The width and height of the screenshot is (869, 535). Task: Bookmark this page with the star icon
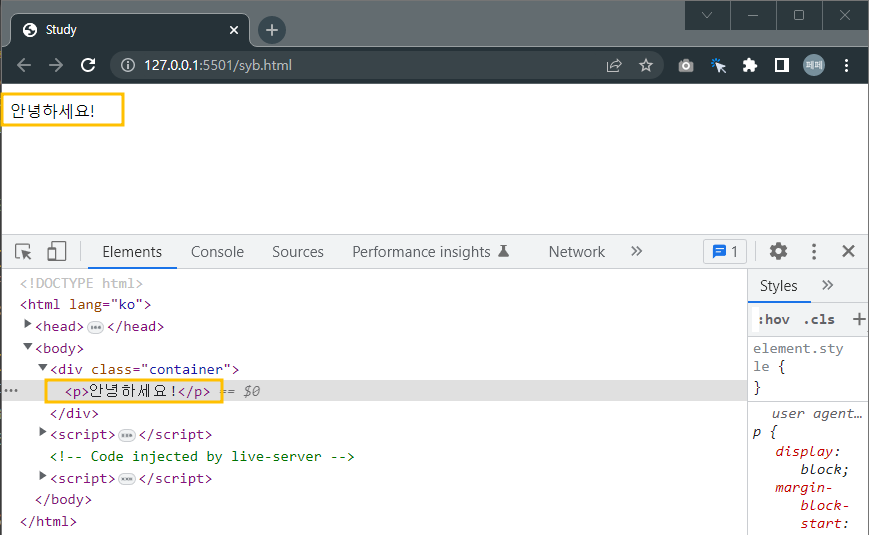pos(646,65)
